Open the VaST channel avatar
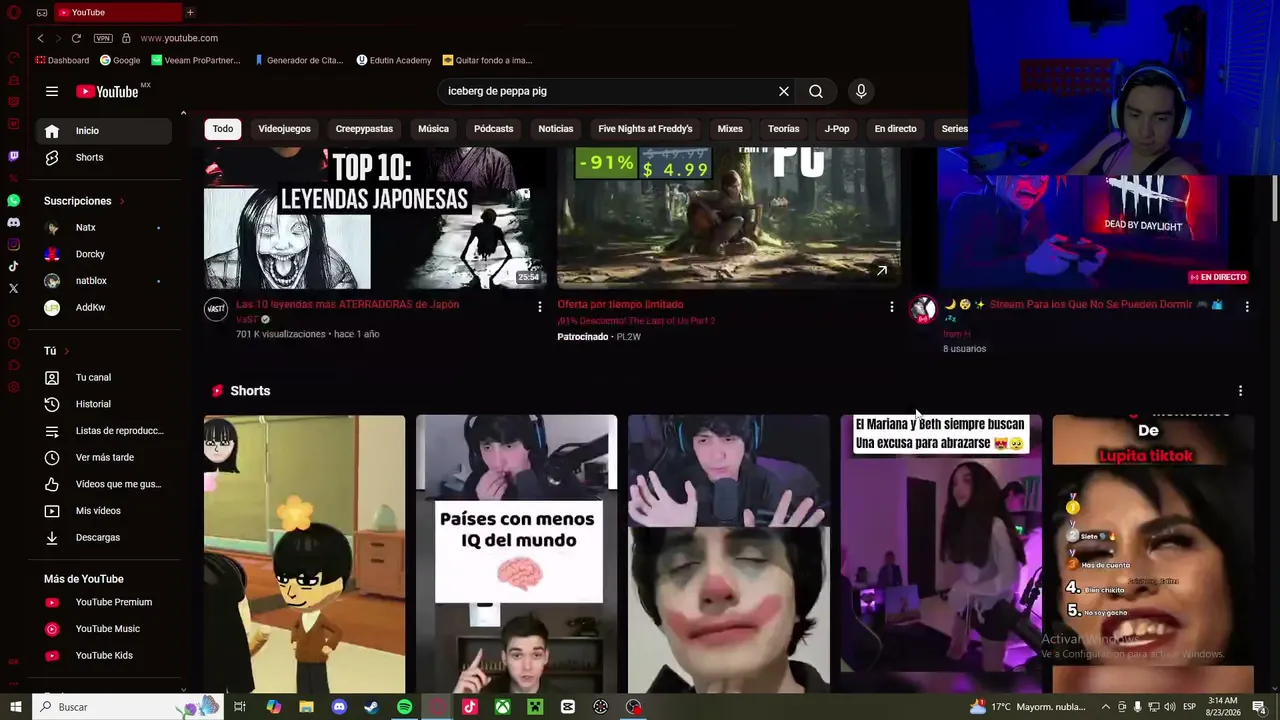The image size is (1280, 720). click(x=216, y=309)
